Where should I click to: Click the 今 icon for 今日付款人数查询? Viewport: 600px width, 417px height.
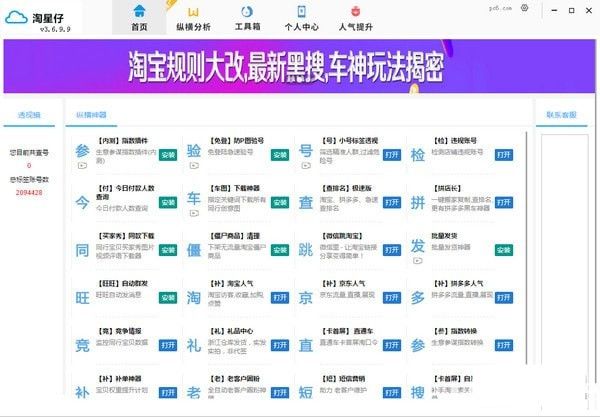(82, 202)
